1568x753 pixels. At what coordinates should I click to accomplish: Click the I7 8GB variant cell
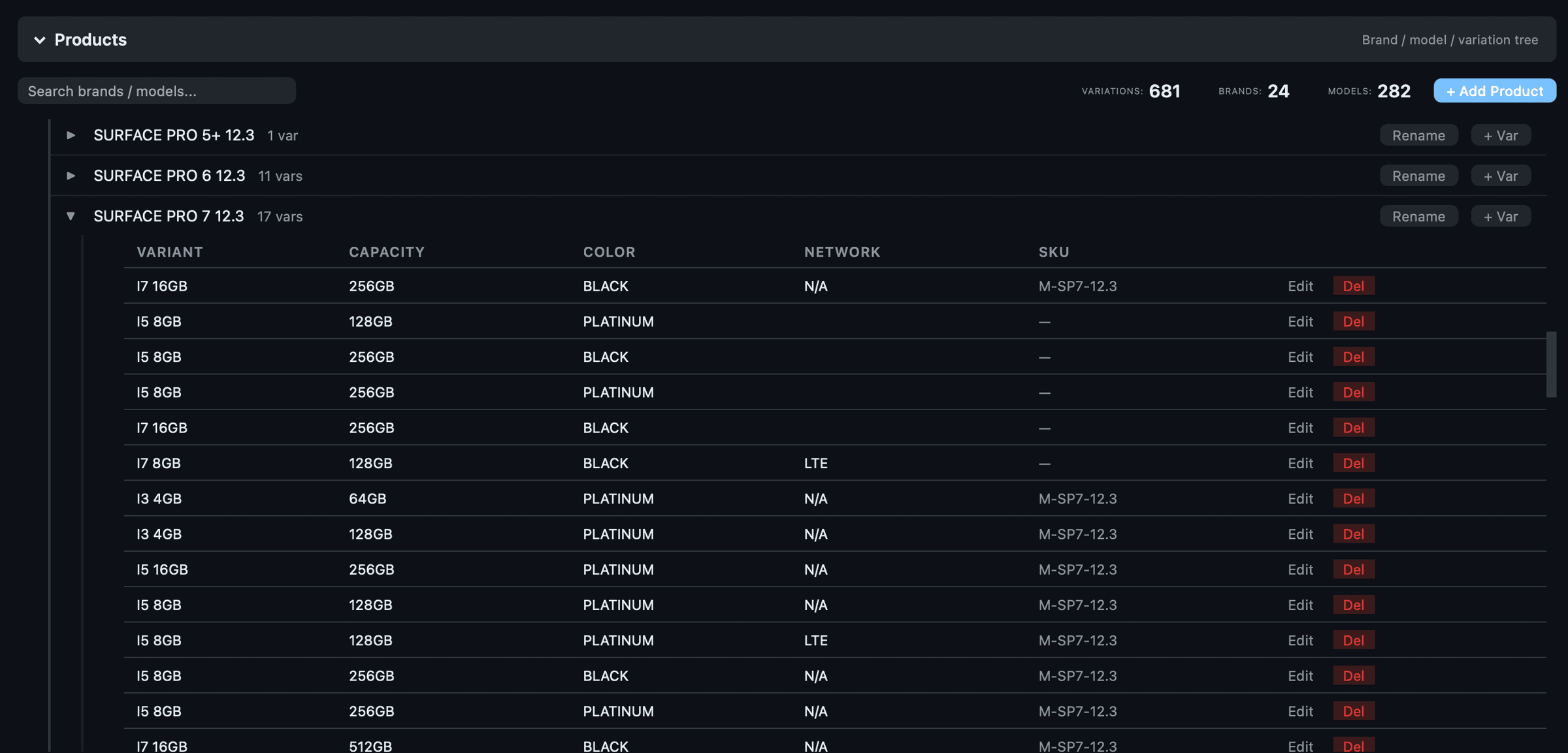[x=159, y=463]
